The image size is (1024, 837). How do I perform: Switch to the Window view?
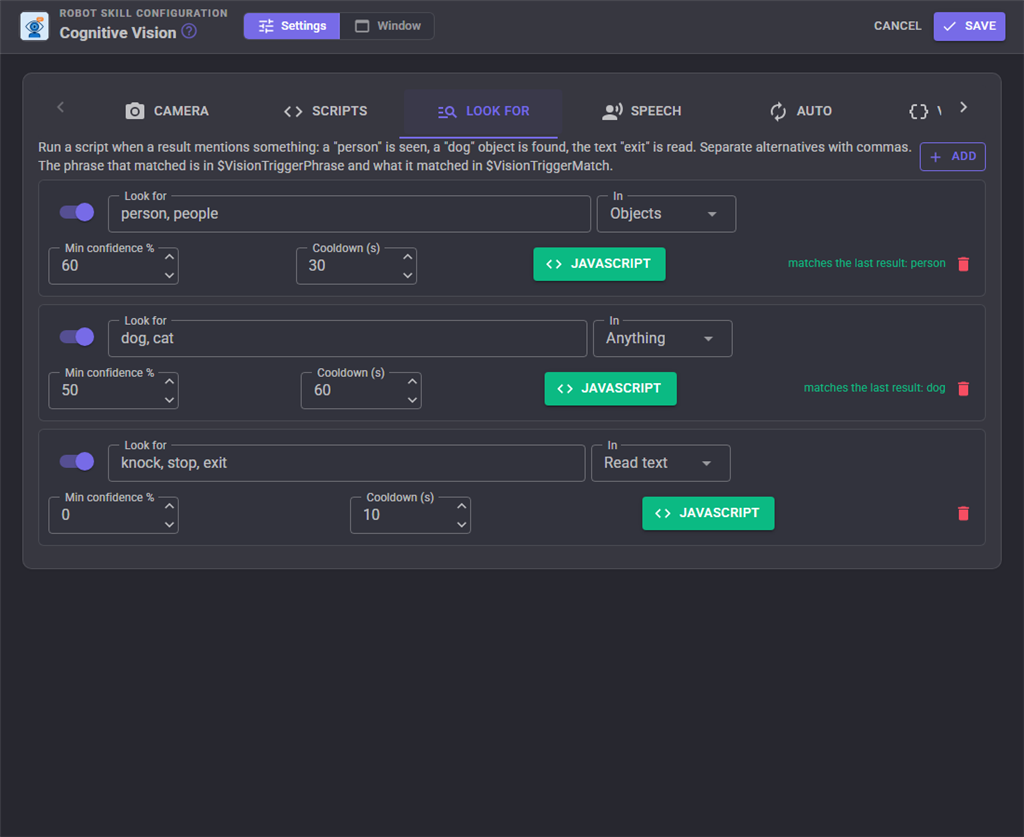point(387,26)
